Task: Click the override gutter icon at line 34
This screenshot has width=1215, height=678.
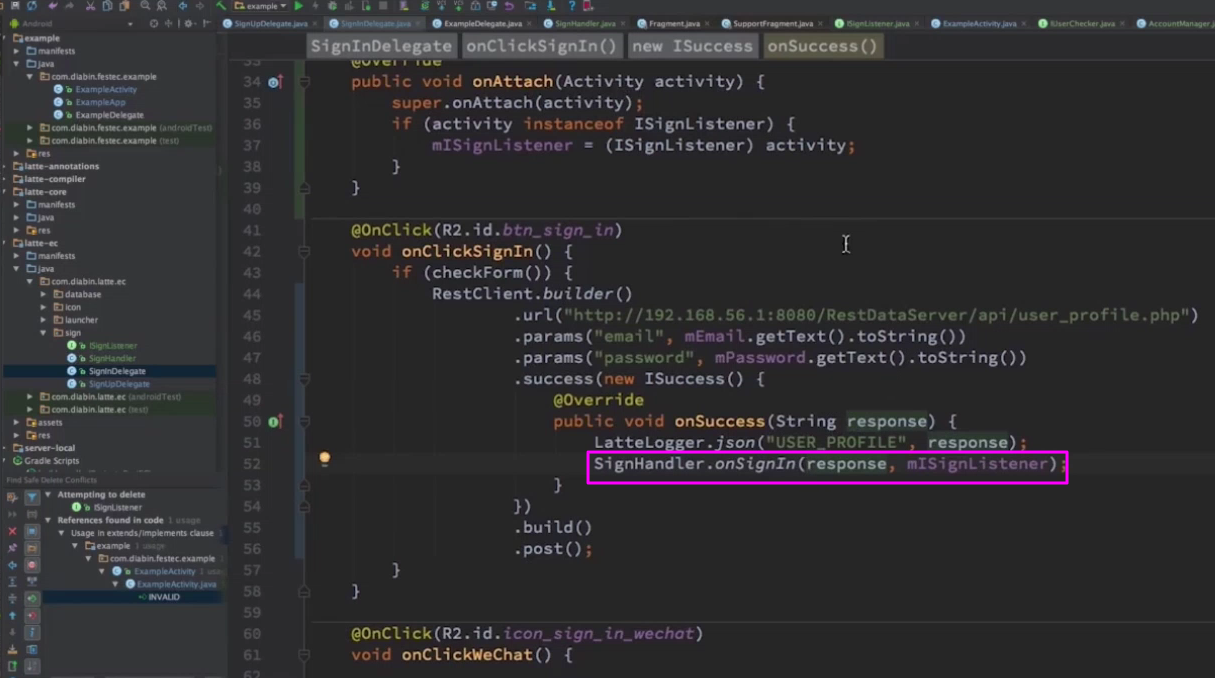Action: tap(274, 82)
